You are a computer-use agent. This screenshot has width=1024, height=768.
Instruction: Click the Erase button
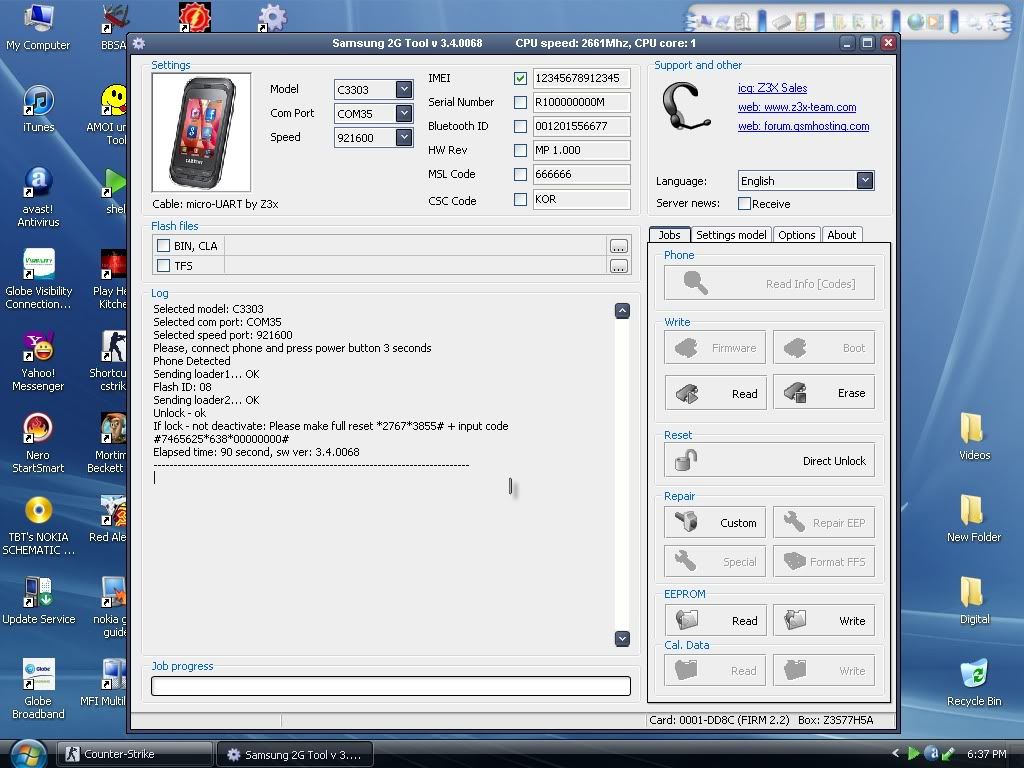pos(824,393)
